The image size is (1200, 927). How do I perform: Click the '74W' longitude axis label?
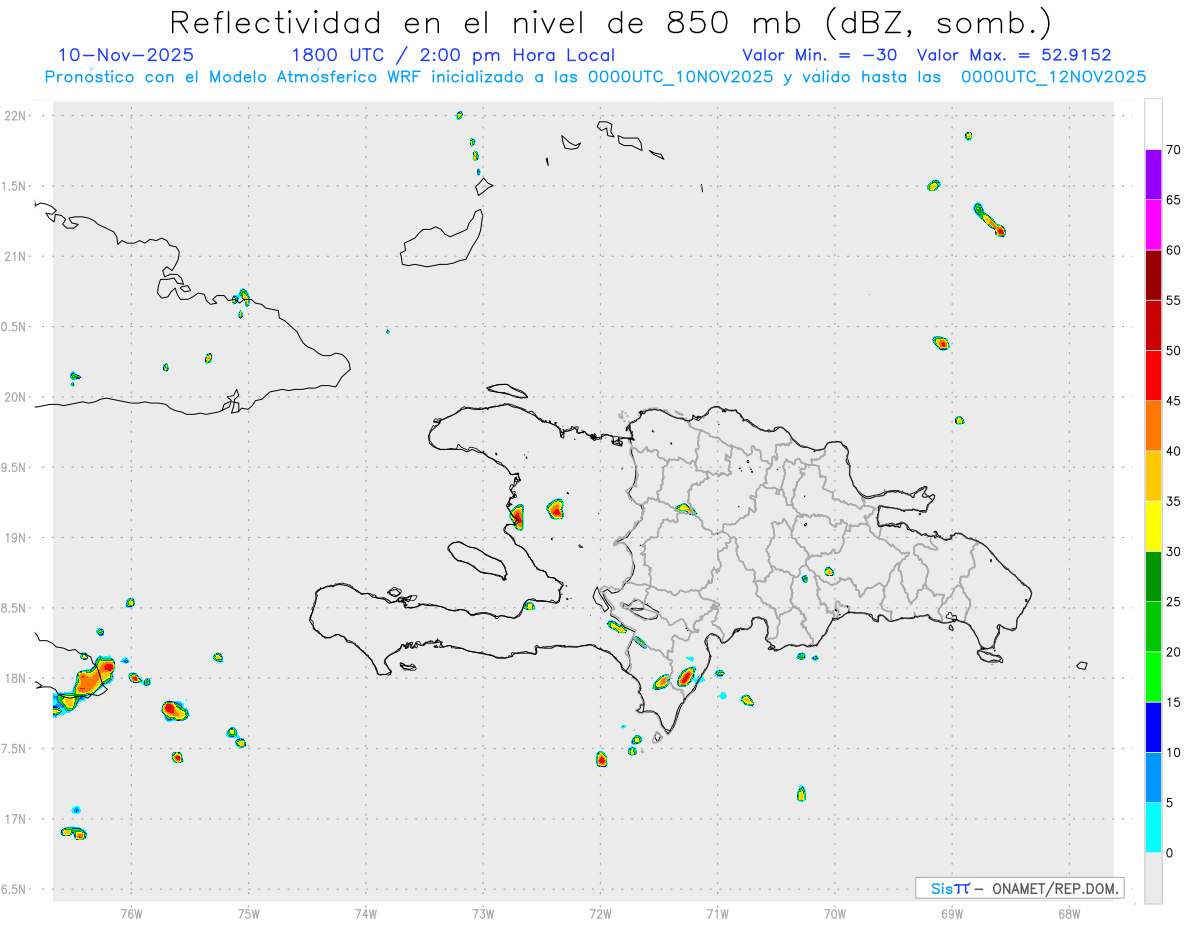click(366, 913)
